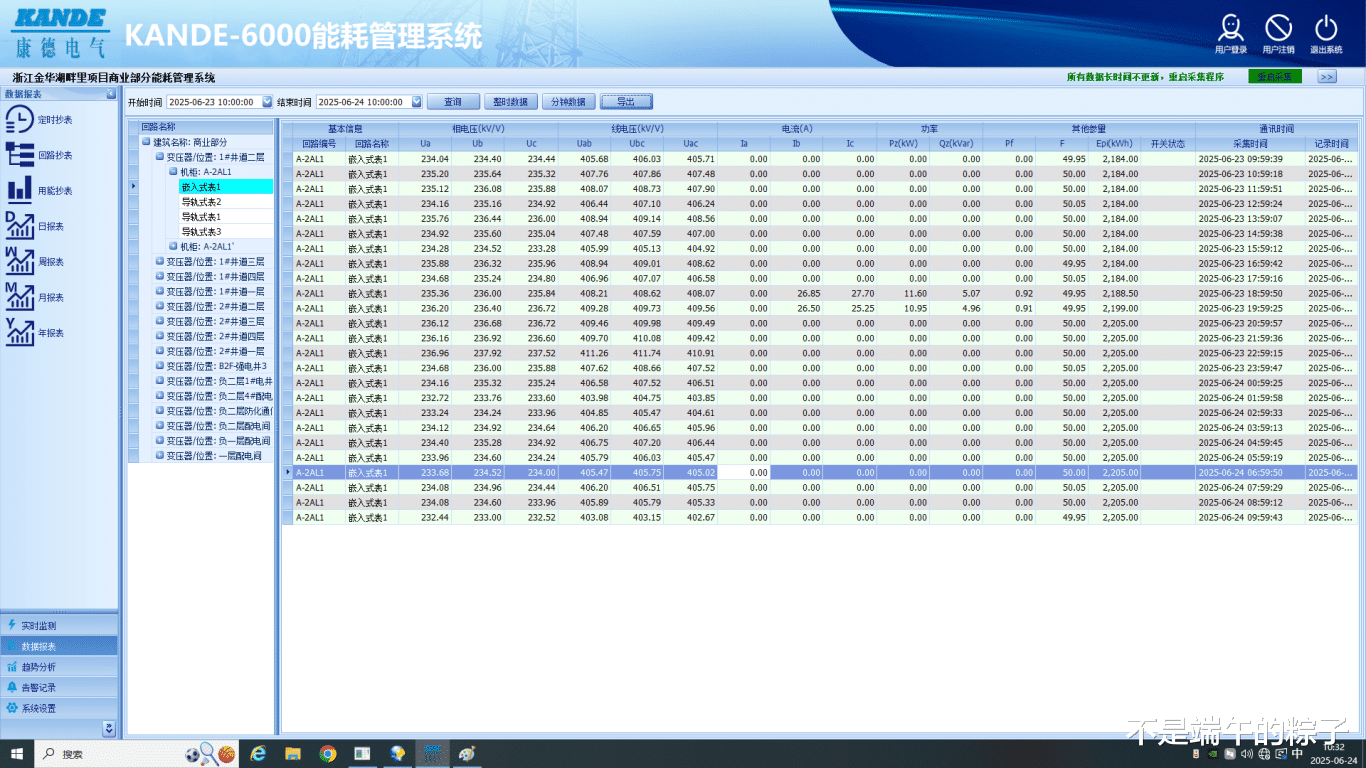Select 导轨式表2 in the circuit tree
Image resolution: width=1366 pixels, height=768 pixels.
coord(201,202)
